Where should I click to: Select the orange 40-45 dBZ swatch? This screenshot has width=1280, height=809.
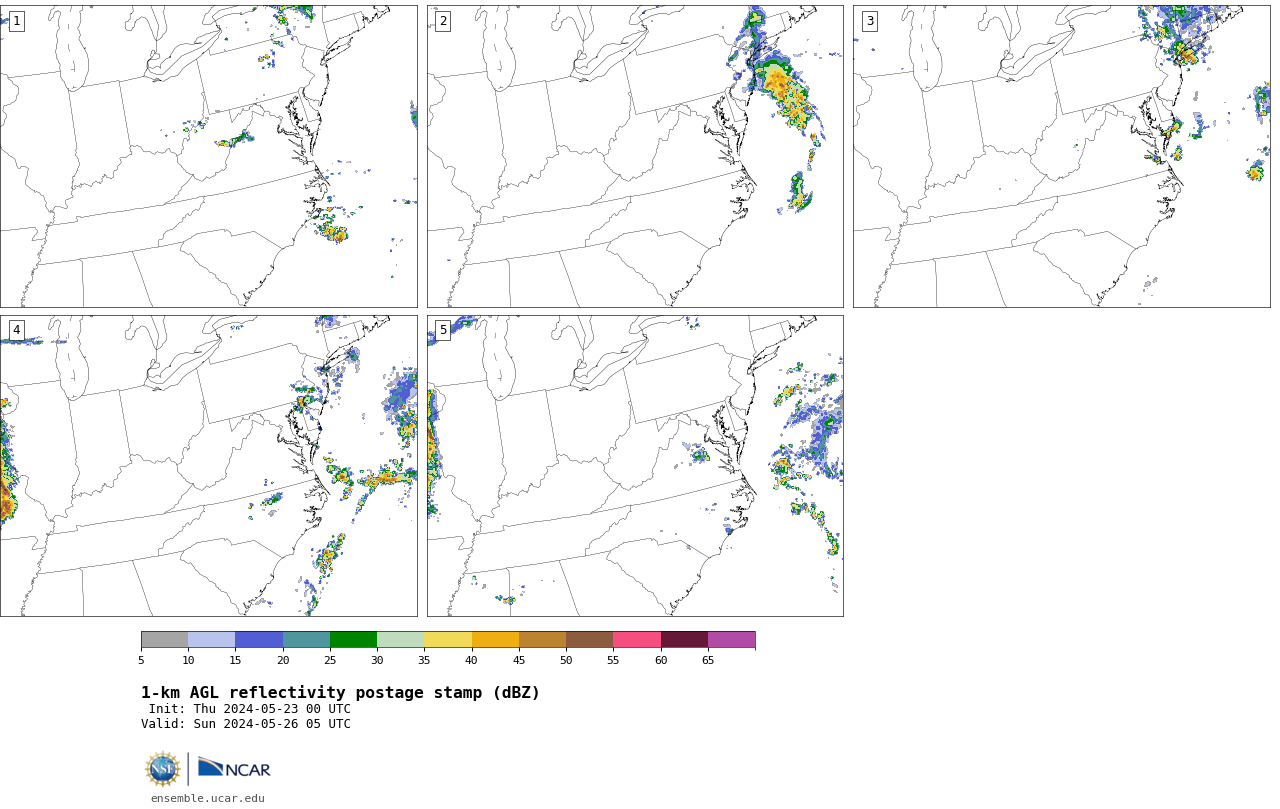pos(495,640)
